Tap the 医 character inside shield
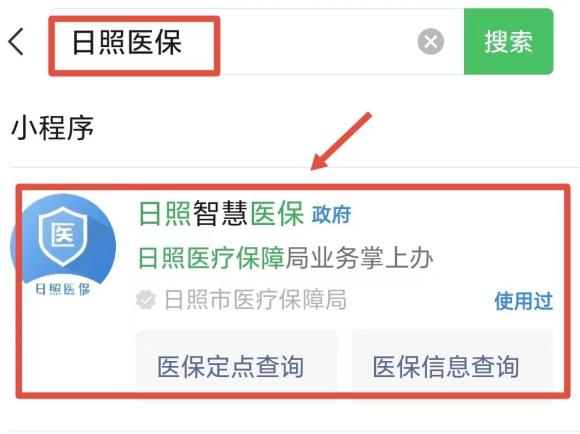Screen dimensions: 580x434 coord(63,235)
